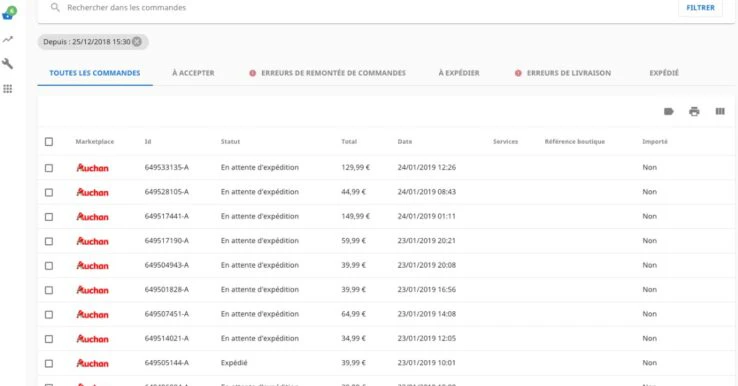
Task: Click the Filtrer button
Action: point(700,8)
